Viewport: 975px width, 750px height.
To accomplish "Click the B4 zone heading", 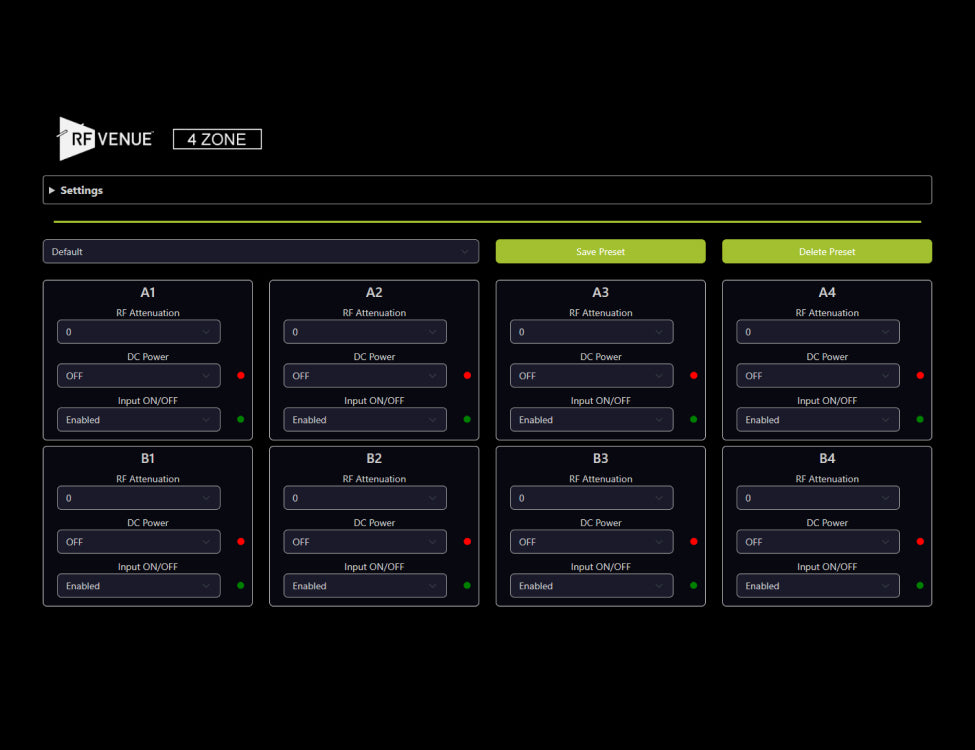I will coord(826,458).
